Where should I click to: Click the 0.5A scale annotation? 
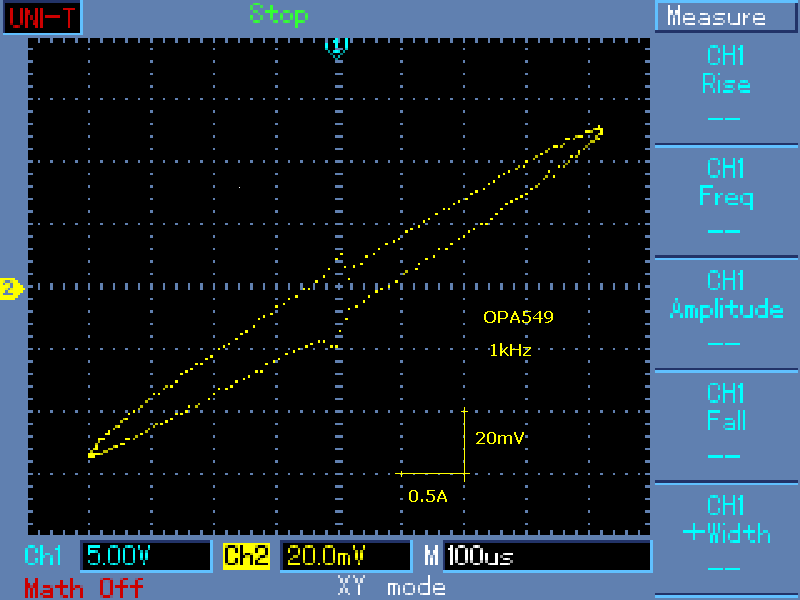(428, 496)
